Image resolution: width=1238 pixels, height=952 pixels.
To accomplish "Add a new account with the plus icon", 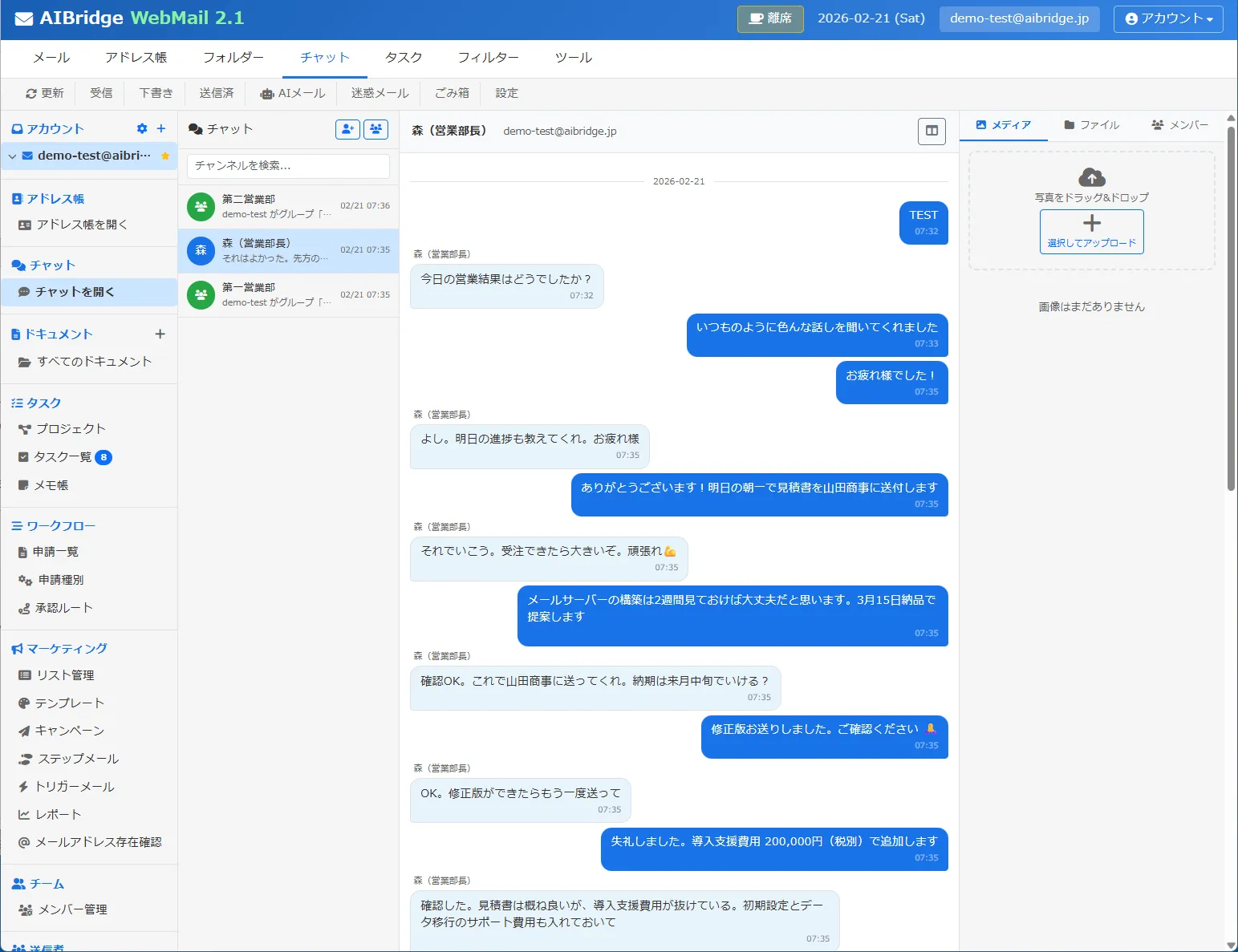I will click(161, 128).
